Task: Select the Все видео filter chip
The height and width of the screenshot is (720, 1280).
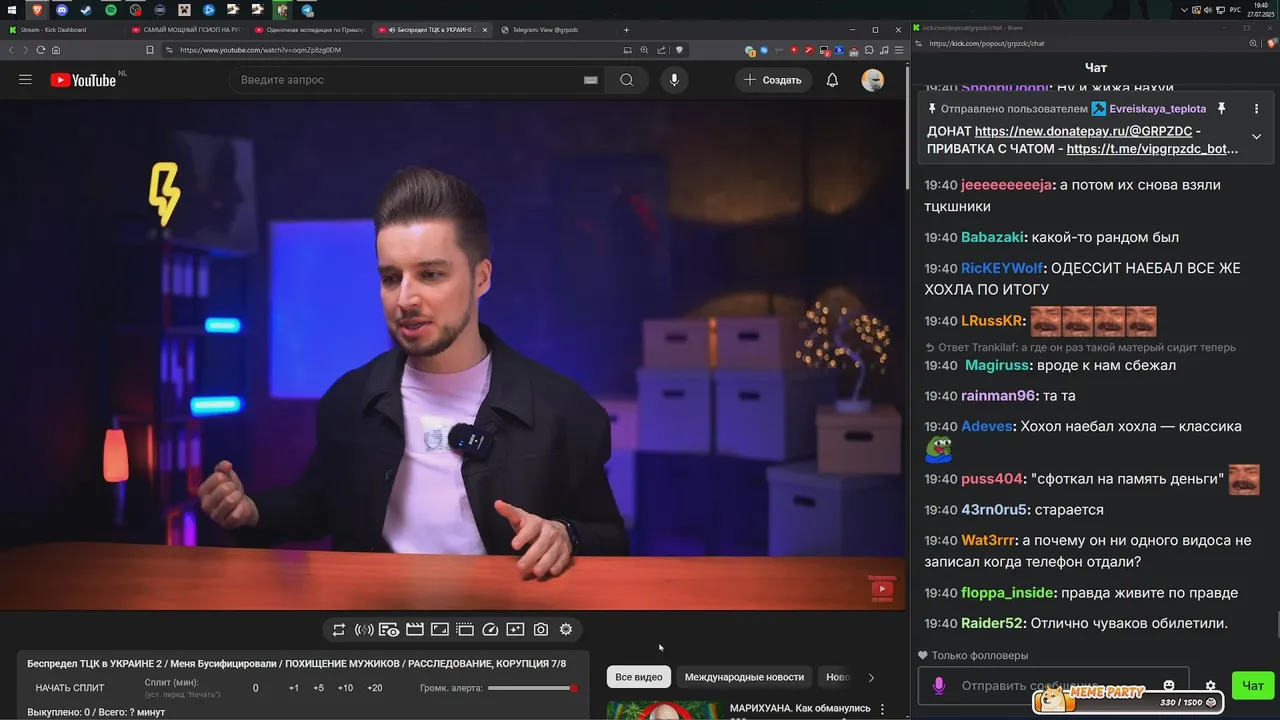Action: 638,677
